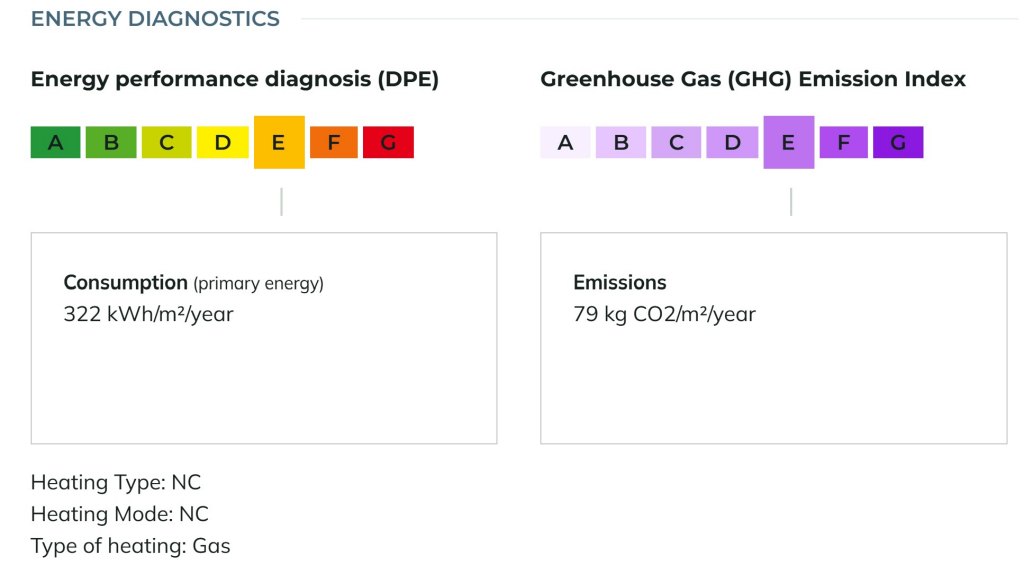This screenshot has height=574, width=1024.
Task: Select the orange DPE rating F square
Action: coord(335,142)
